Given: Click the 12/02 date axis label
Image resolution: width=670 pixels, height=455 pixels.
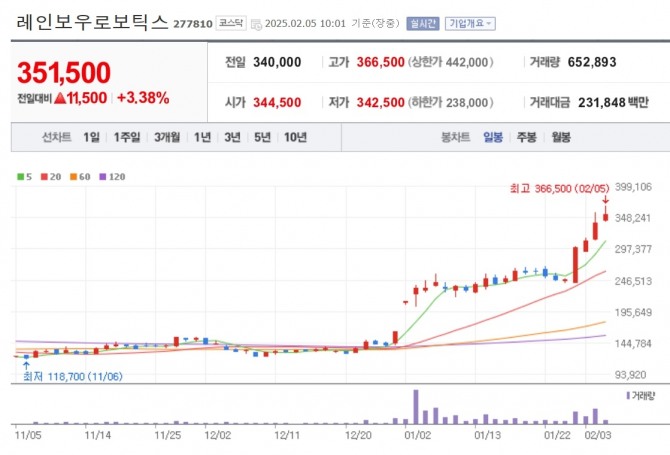Looking at the screenshot, I should coord(217,435).
